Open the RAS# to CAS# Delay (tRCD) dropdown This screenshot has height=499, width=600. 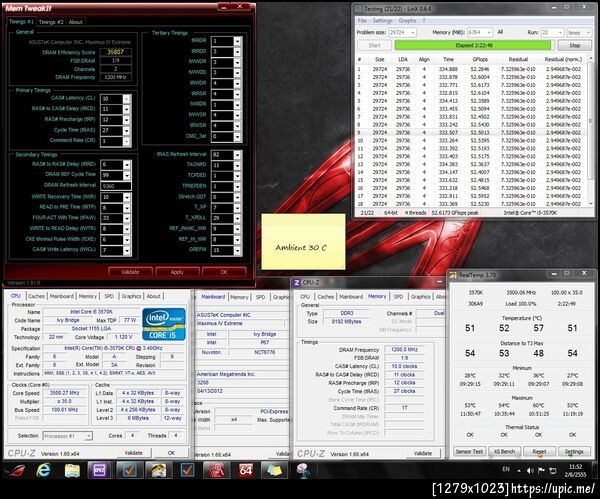126,109
